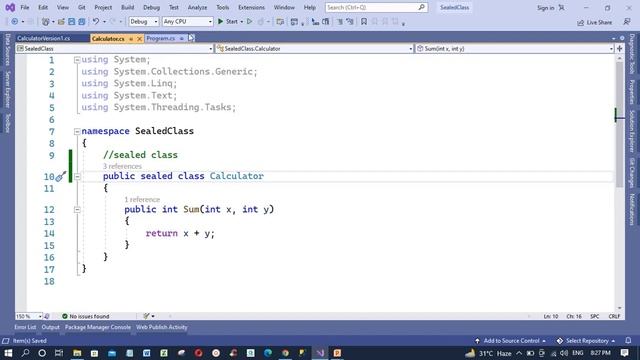Collapse the Sum method block

tap(77, 210)
